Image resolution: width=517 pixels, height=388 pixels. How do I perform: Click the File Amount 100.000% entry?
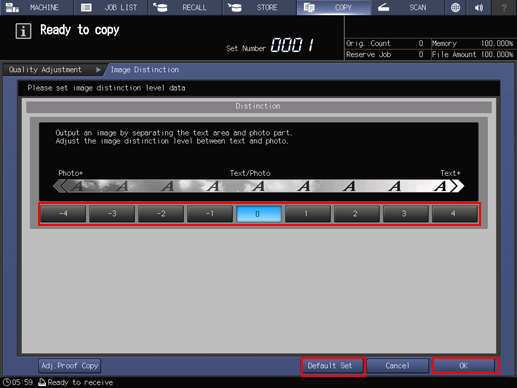(472, 54)
